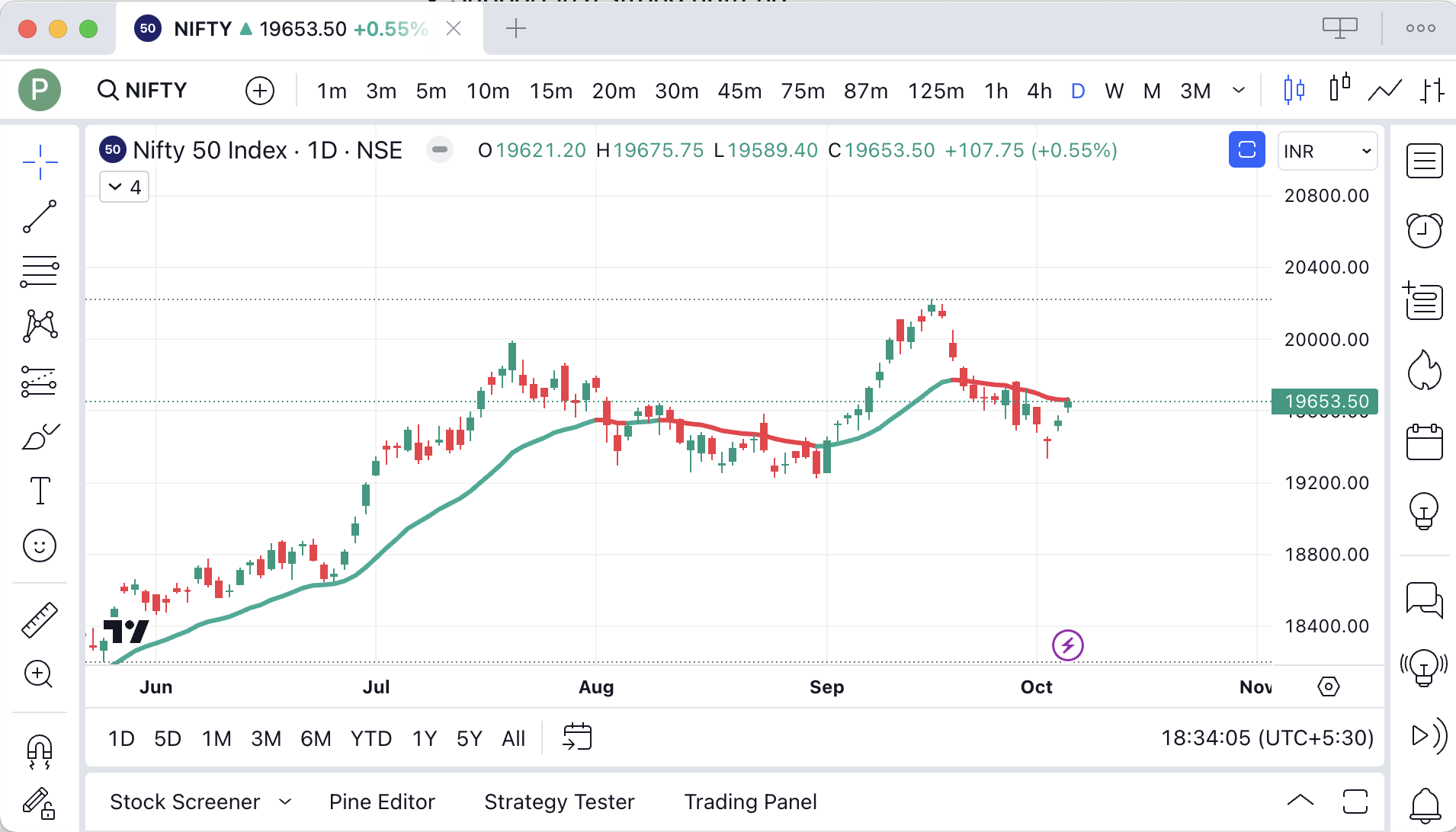
Task: Select the crosshair cursor tool
Action: coord(40,162)
